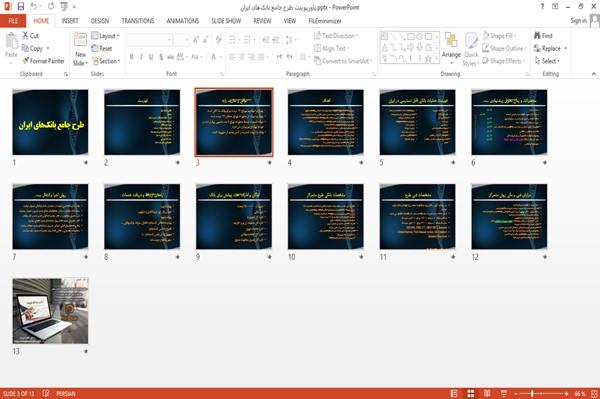Toggle Italic formatting button
Viewport: 600px width, 399px height.
tap(141, 57)
